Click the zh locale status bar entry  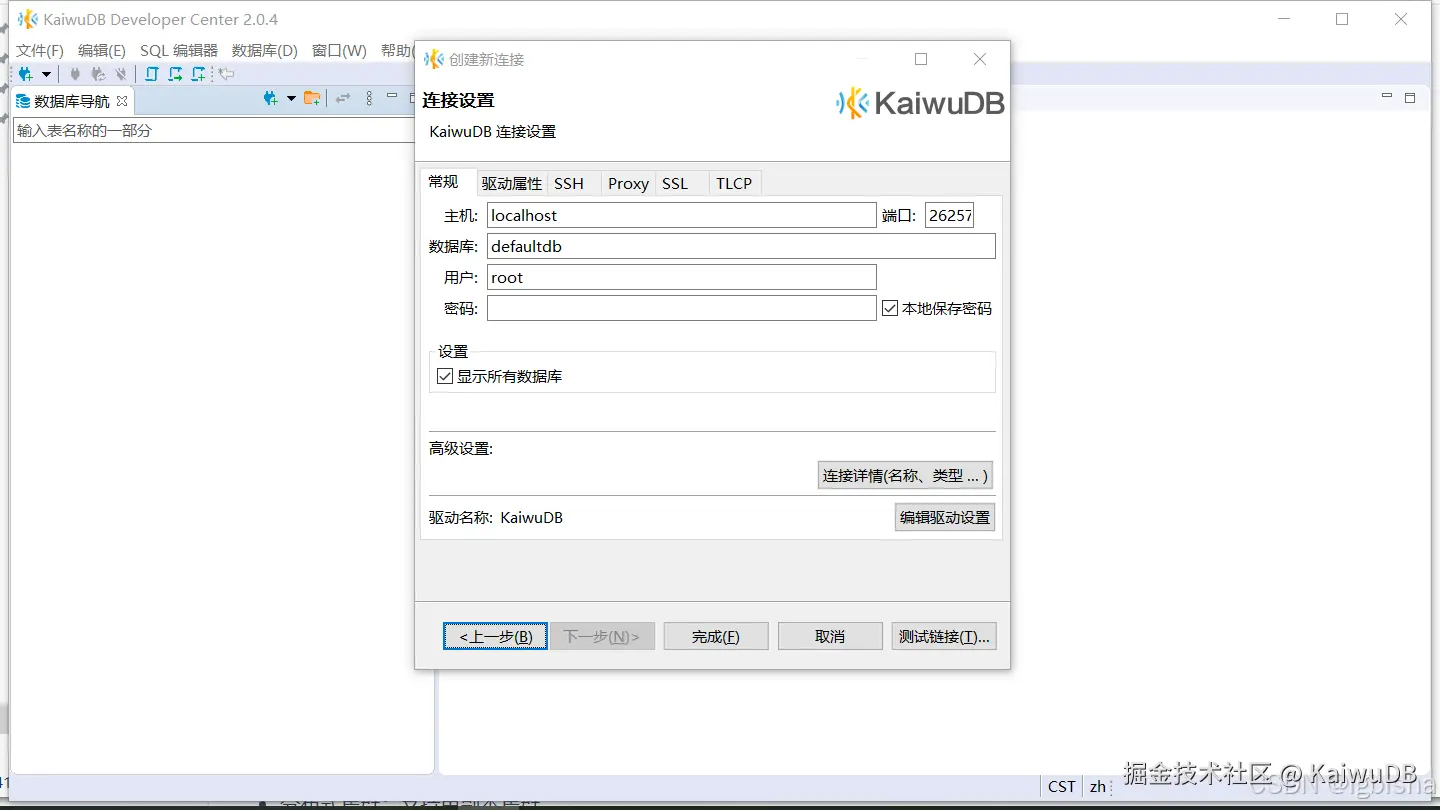[1098, 787]
